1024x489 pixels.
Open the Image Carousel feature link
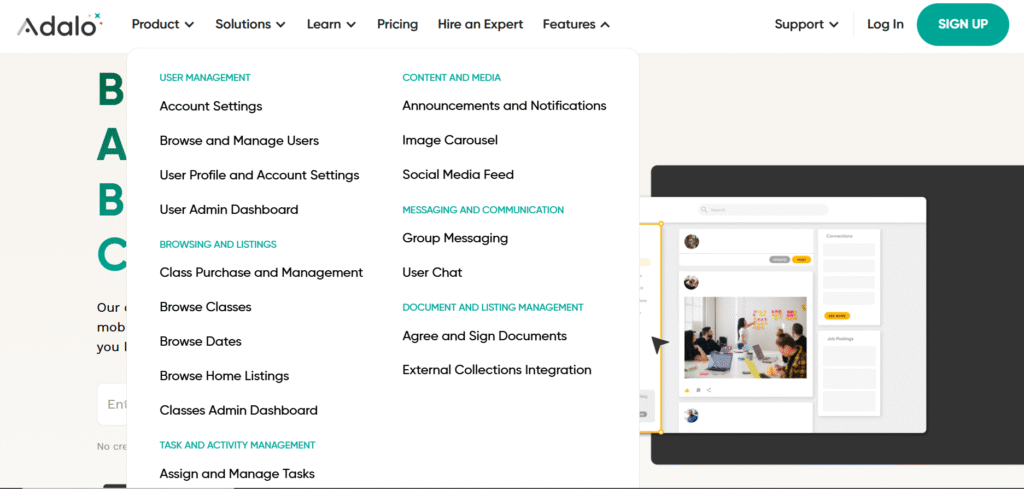tap(450, 140)
